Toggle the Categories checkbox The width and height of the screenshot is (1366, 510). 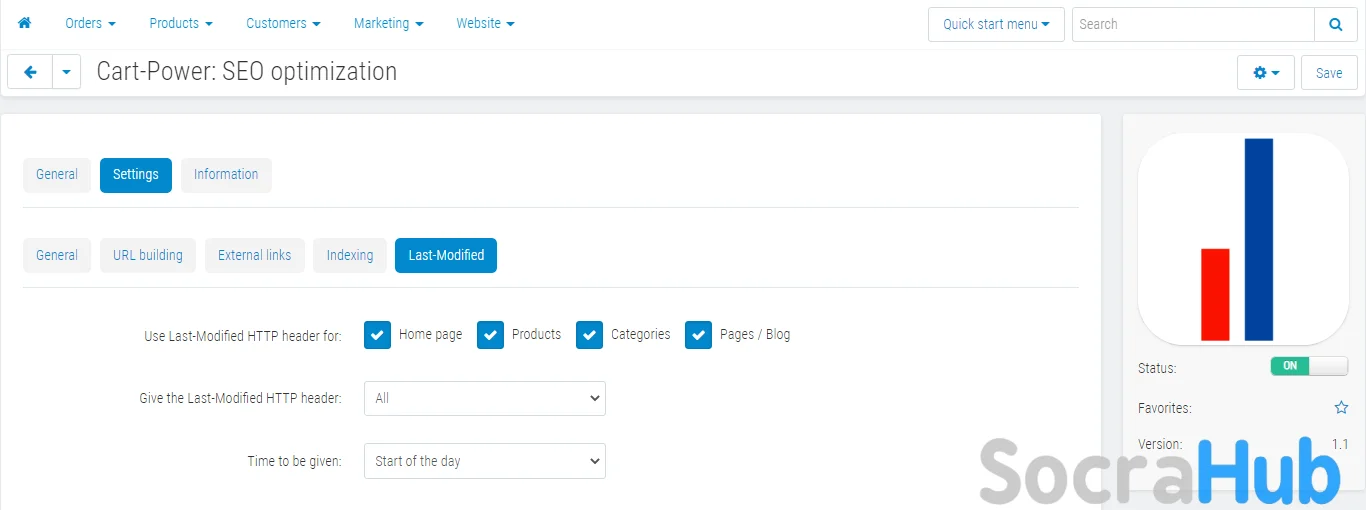pos(589,335)
